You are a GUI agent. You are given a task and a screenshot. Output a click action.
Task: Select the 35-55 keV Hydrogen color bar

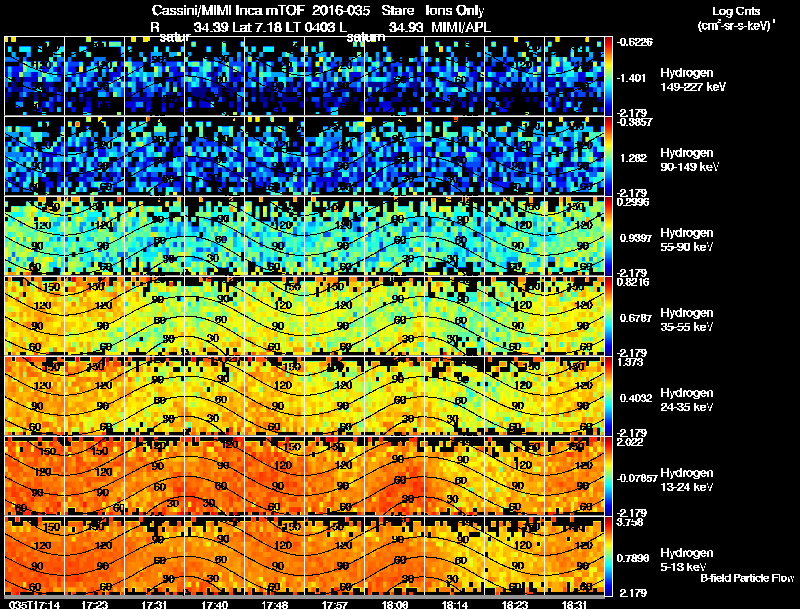608,316
